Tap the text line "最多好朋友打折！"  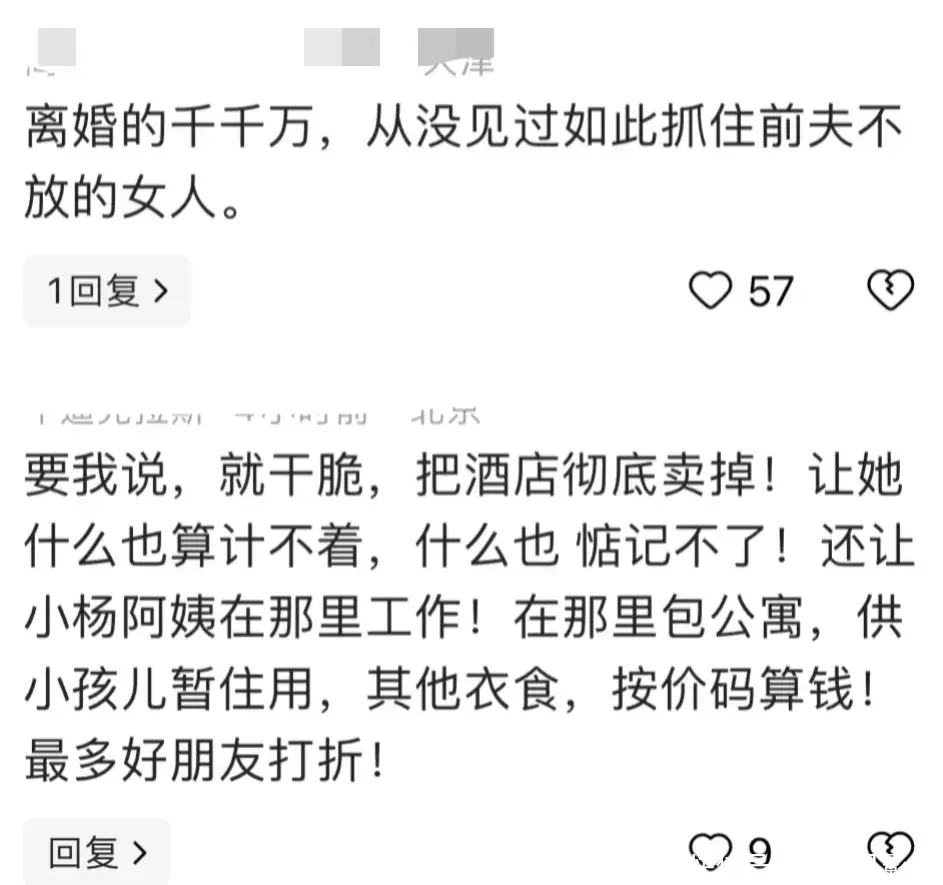(204, 764)
